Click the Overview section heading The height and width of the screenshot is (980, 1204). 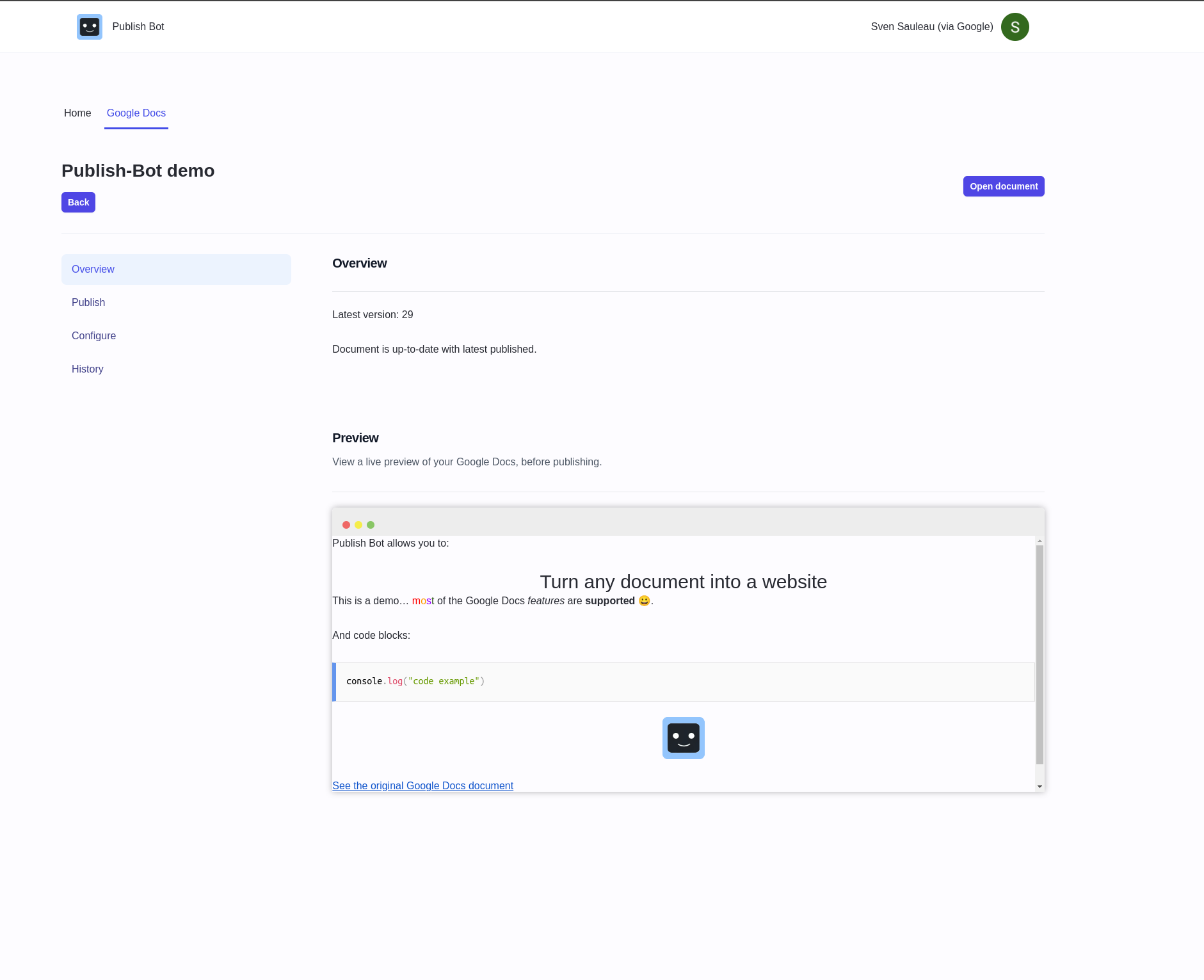pos(360,263)
